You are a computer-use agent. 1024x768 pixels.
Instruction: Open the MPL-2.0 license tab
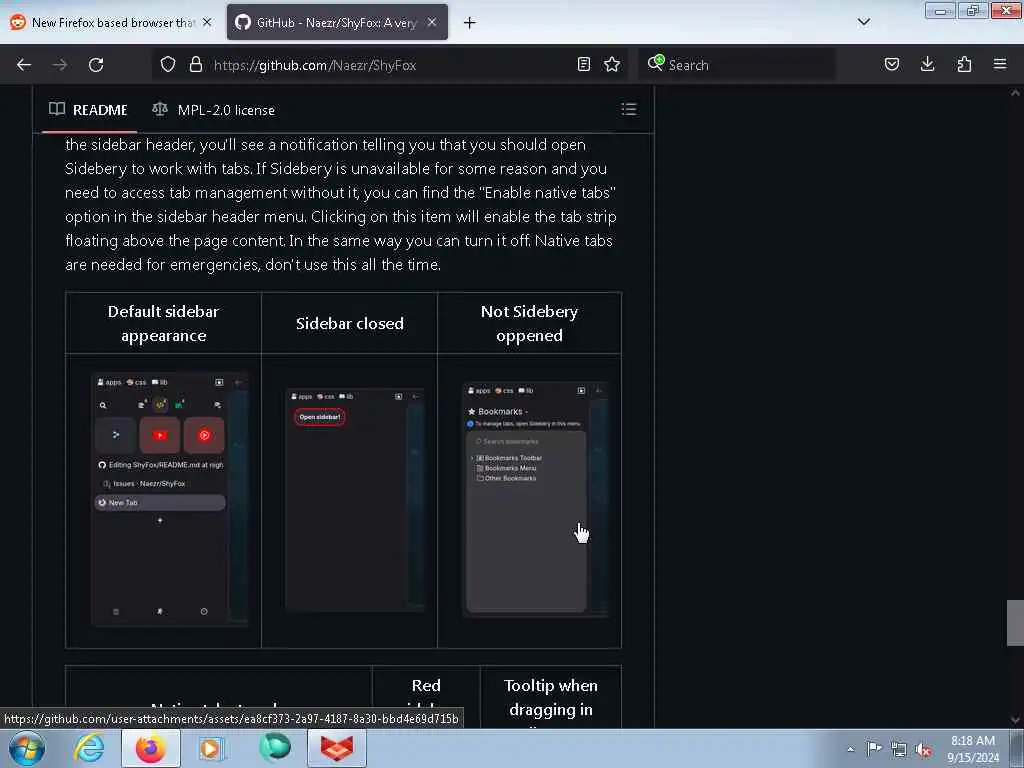(x=214, y=110)
